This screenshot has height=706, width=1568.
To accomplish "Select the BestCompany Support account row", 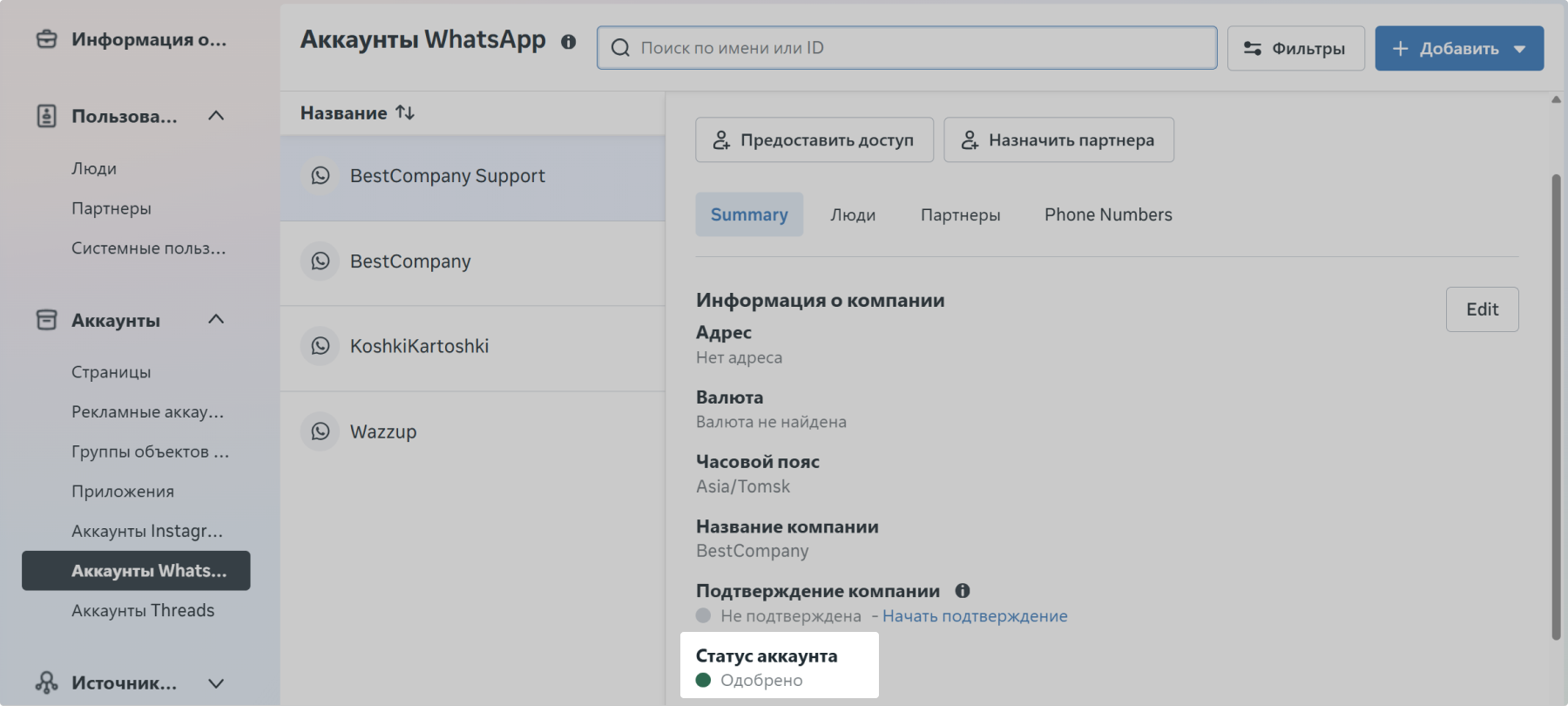I will tap(473, 178).
